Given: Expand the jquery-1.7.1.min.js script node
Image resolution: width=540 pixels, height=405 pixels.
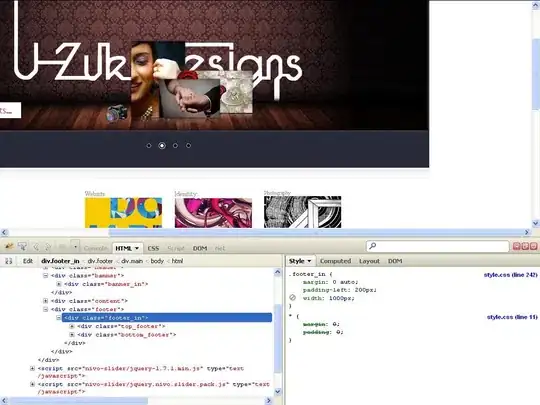Looking at the screenshot, I should [32, 368].
